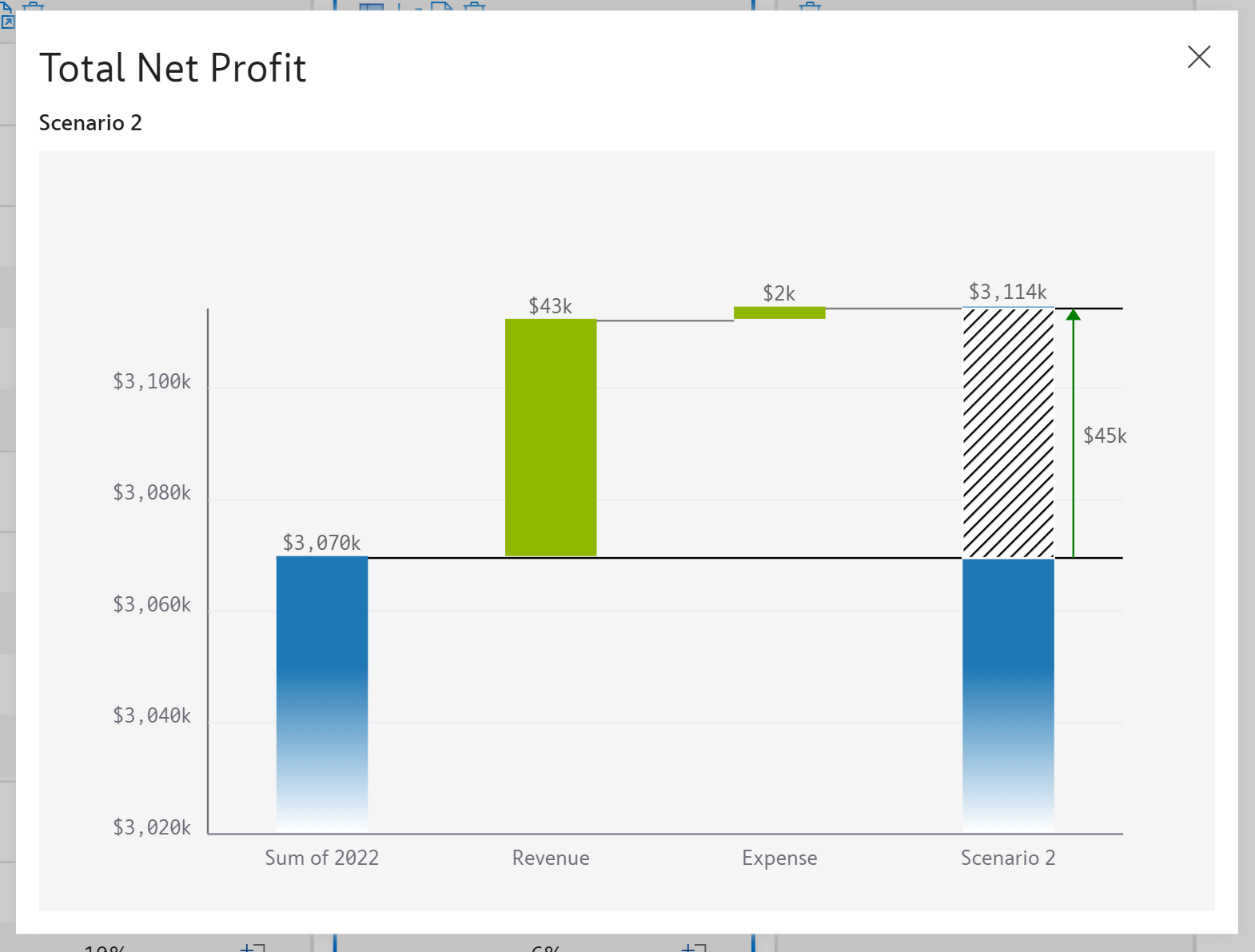The height and width of the screenshot is (952, 1255).
Task: Select the hatched portion of Scenario 2 bar
Action: click(x=1007, y=433)
